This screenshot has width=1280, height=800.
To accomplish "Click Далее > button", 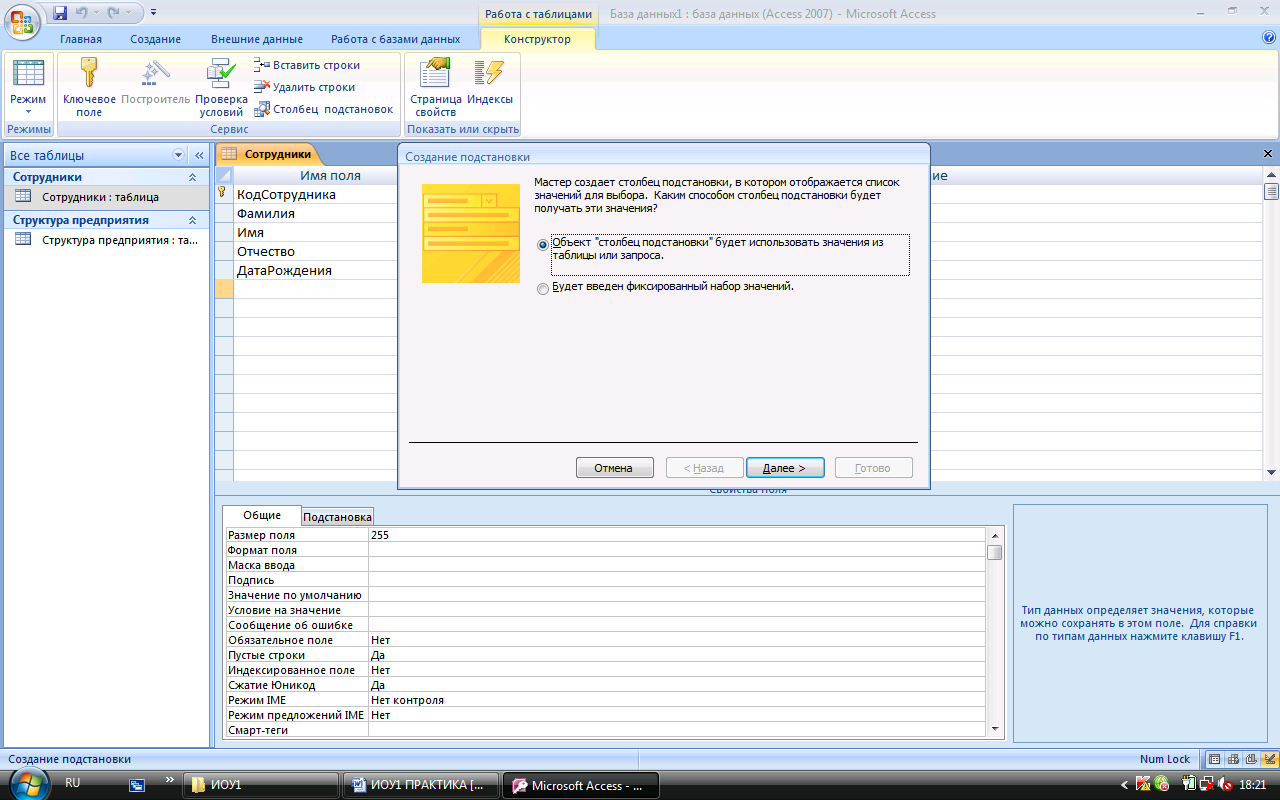I will coord(785,468).
